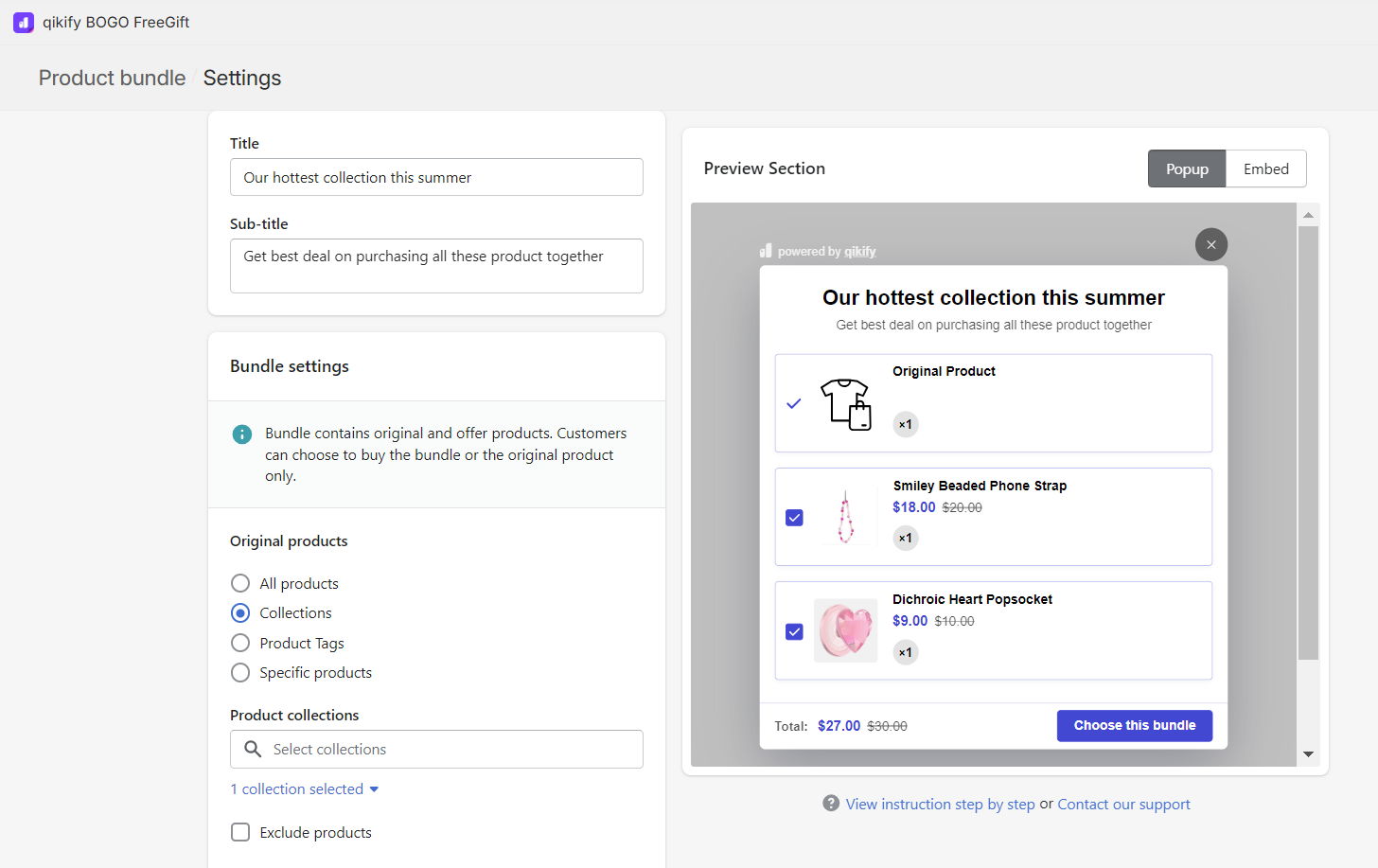Click the preview vertical scrollbar thumb

pyautogui.click(x=1308, y=442)
